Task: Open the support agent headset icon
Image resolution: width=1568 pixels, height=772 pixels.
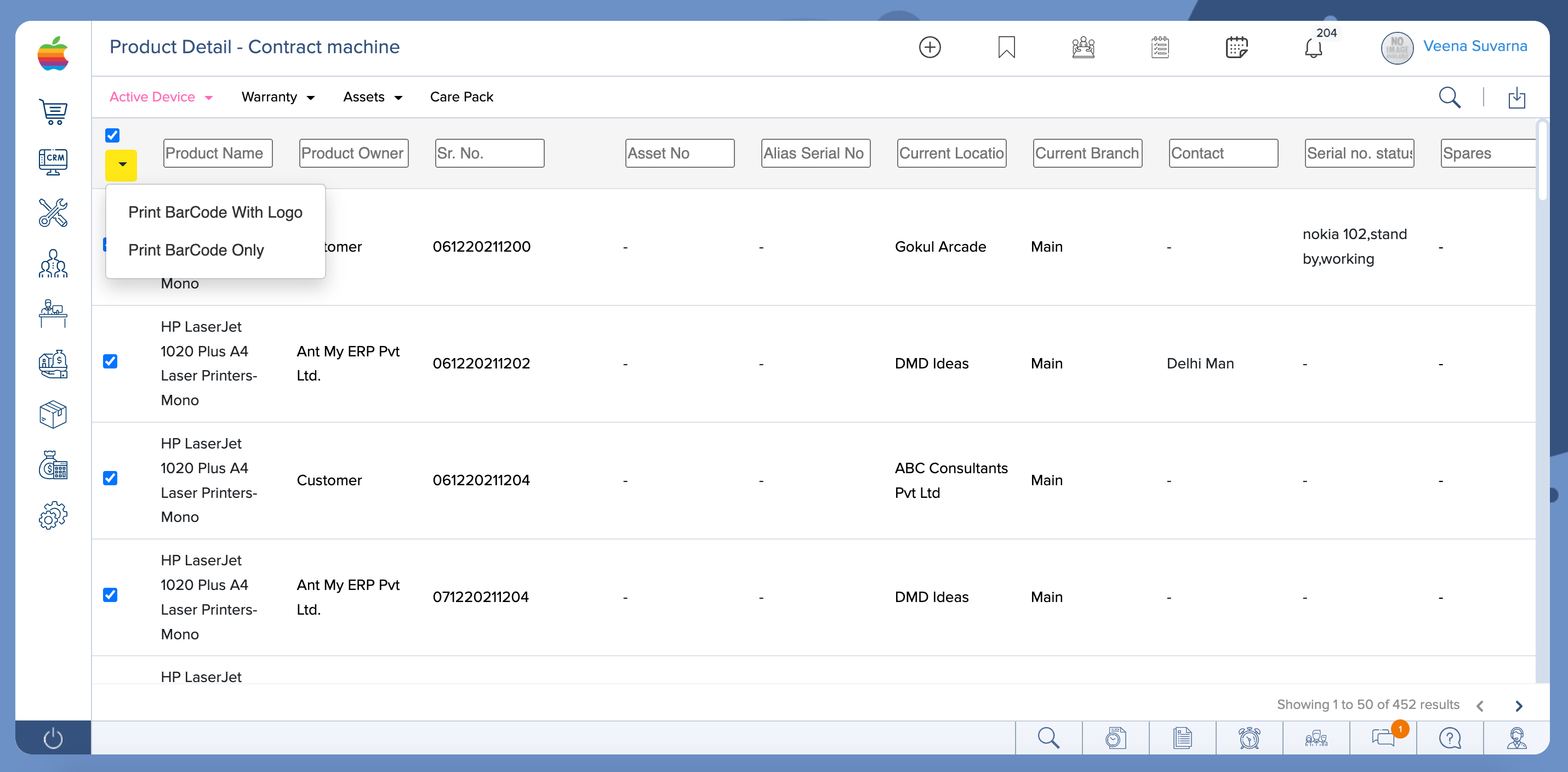Action: (1516, 738)
